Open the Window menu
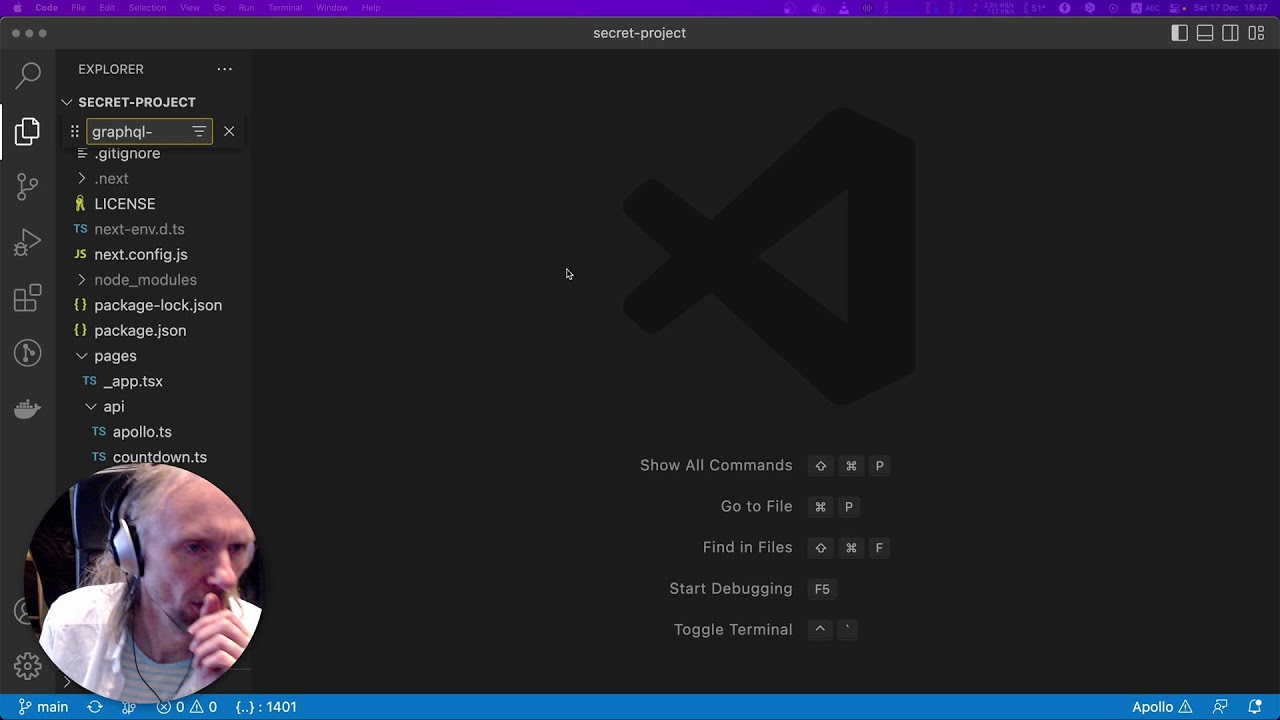This screenshot has width=1280, height=720. coord(332,8)
